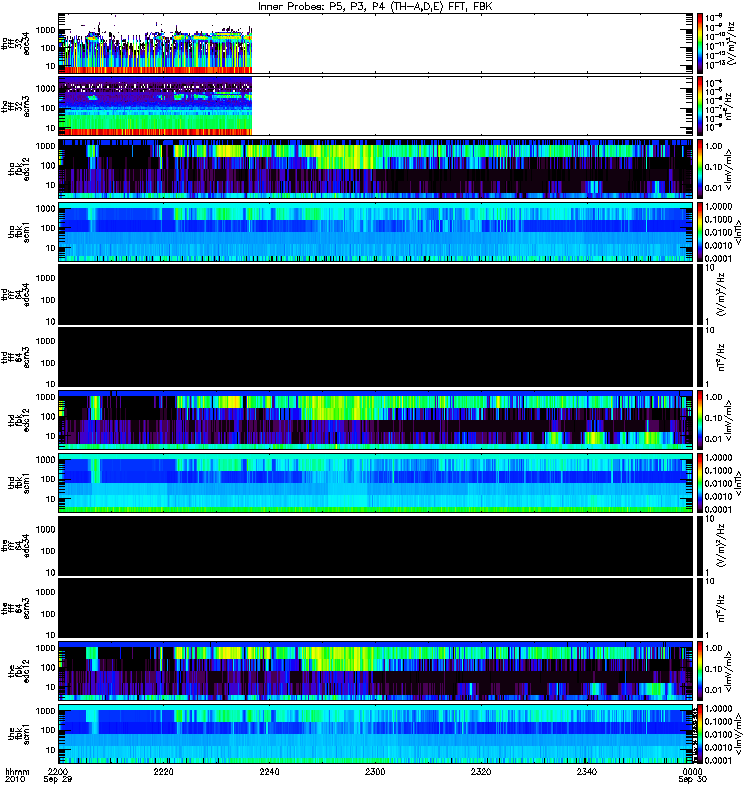Screen dimensions: 750x800
Task: Click the tha fff edc34 color scale bar
Action: click(699, 43)
